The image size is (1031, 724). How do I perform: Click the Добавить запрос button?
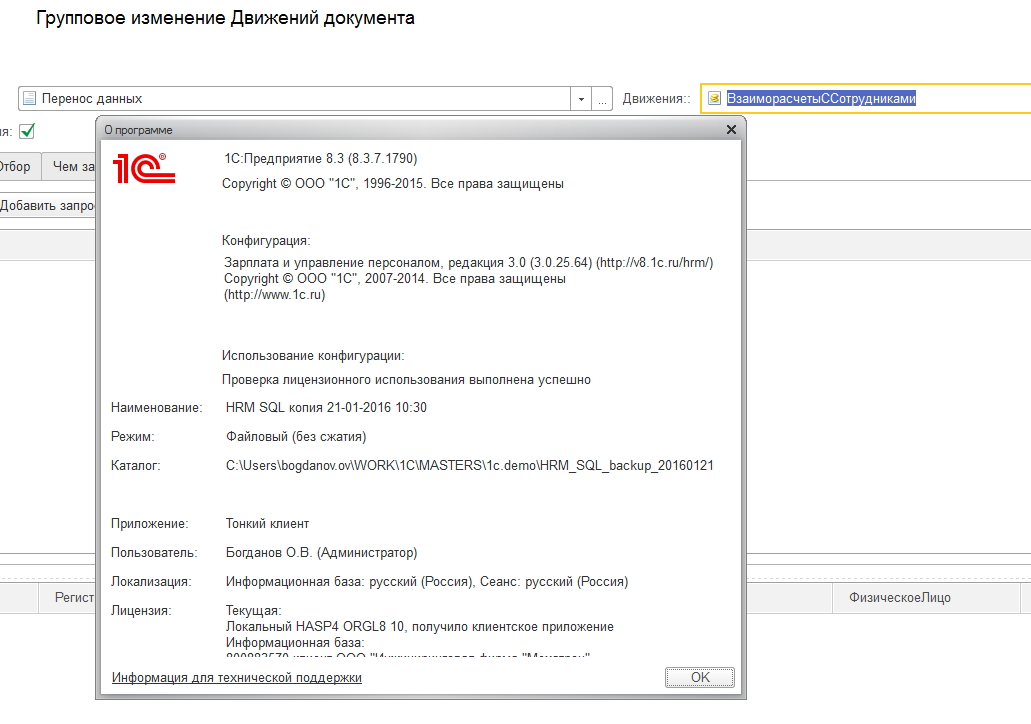(46, 205)
